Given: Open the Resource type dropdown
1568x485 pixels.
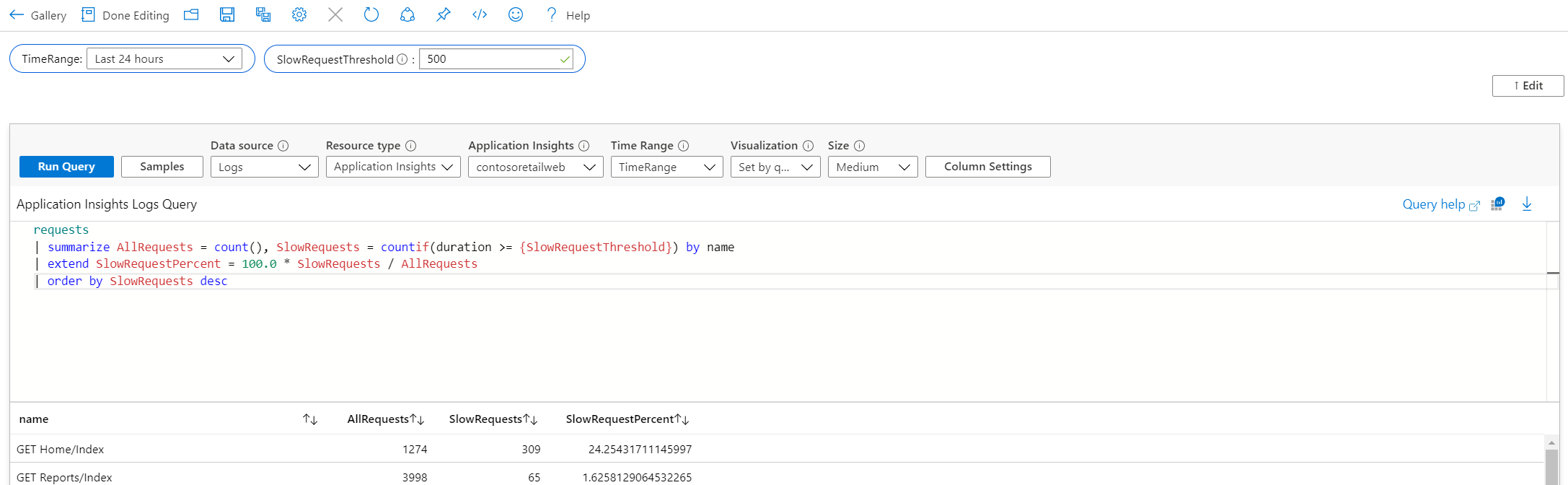Looking at the screenshot, I should (393, 167).
